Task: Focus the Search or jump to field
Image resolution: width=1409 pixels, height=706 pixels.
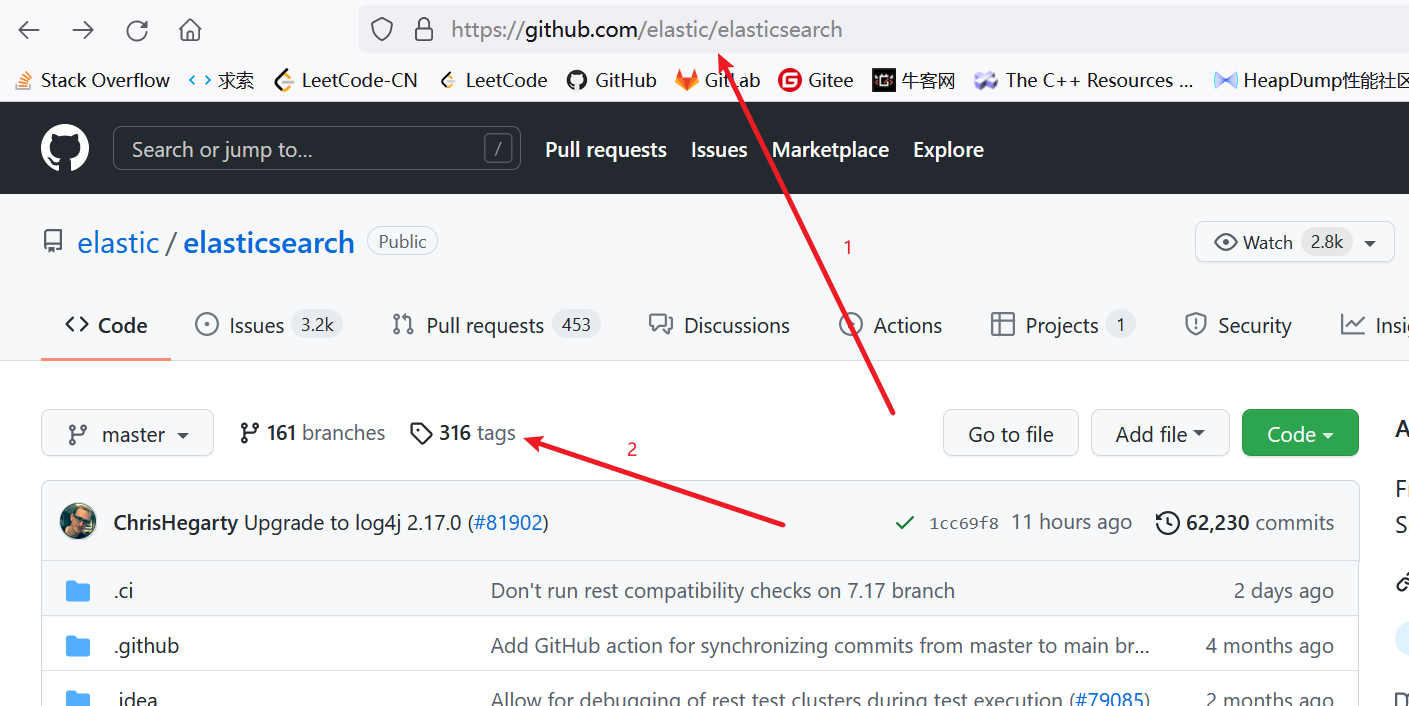Action: coord(317,149)
